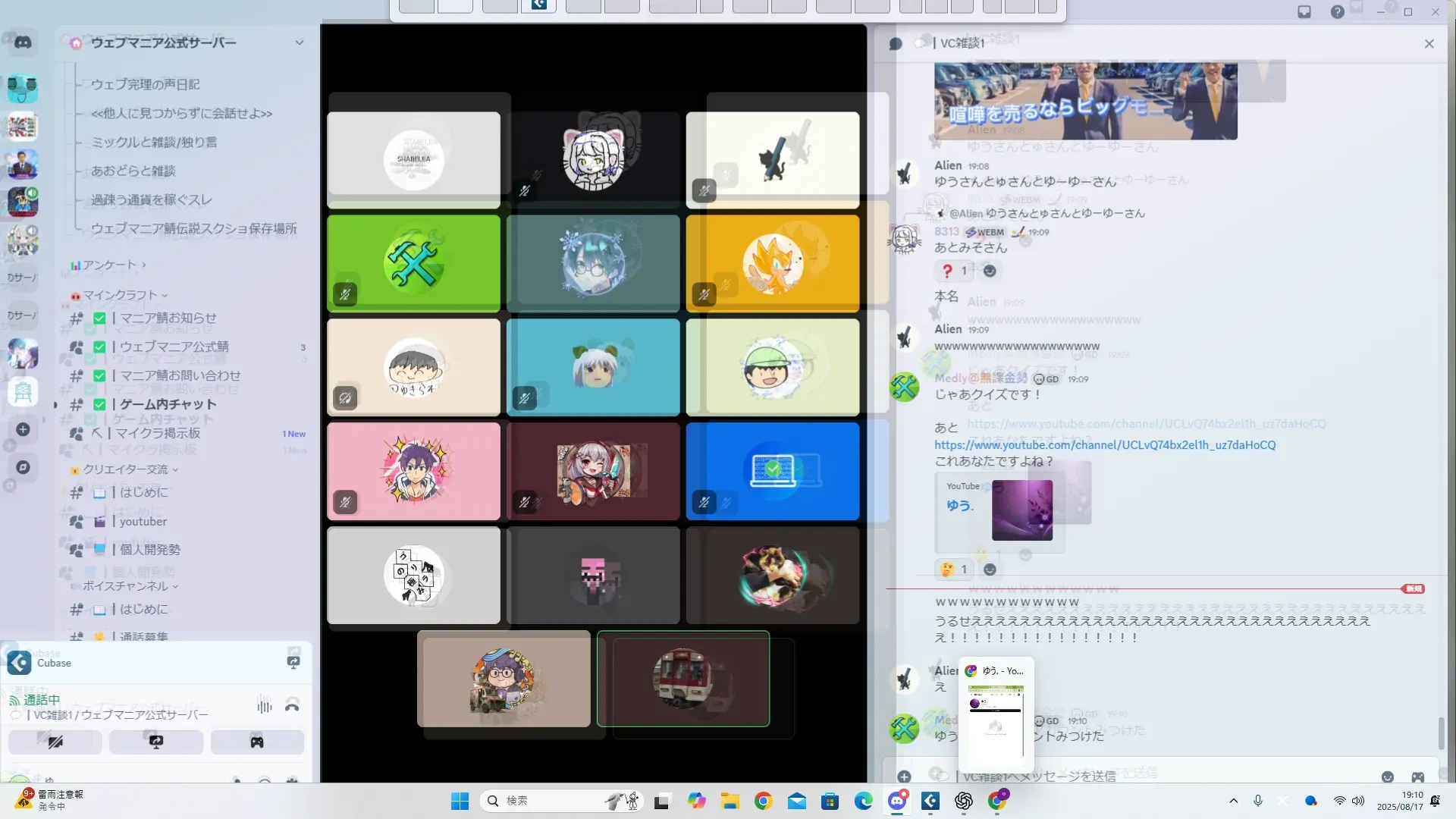Open Cubase from the Windows taskbar
Image resolution: width=1456 pixels, height=819 pixels.
(x=930, y=801)
